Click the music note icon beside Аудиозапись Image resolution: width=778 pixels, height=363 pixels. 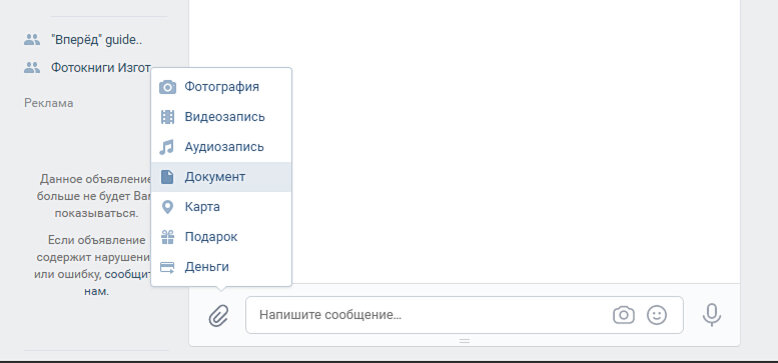[167, 147]
